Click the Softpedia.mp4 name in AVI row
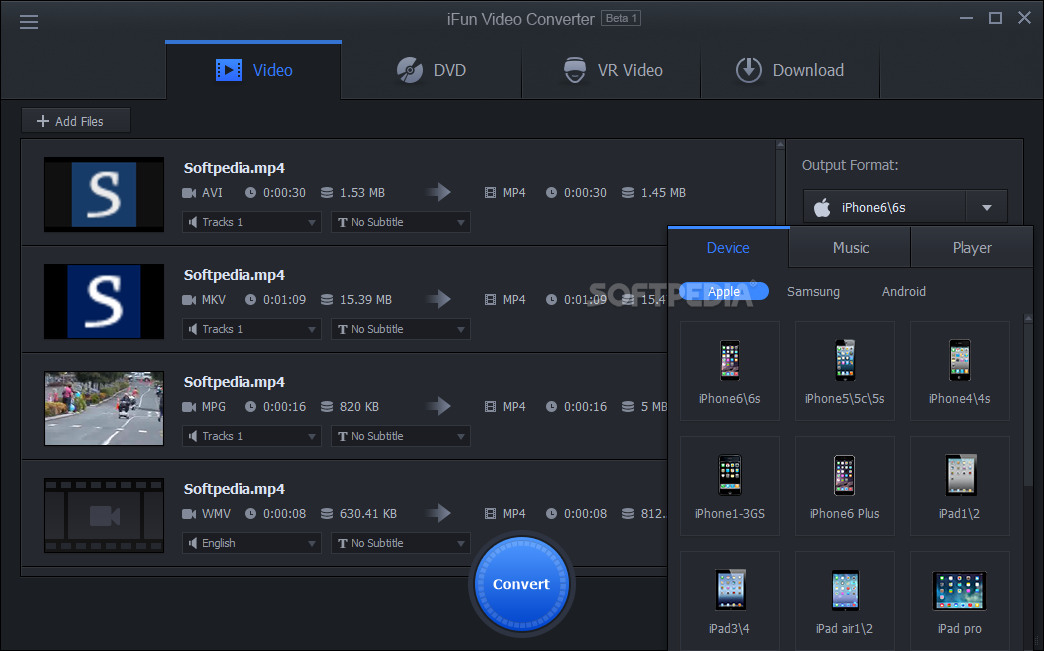Image resolution: width=1044 pixels, height=651 pixels. (x=234, y=168)
